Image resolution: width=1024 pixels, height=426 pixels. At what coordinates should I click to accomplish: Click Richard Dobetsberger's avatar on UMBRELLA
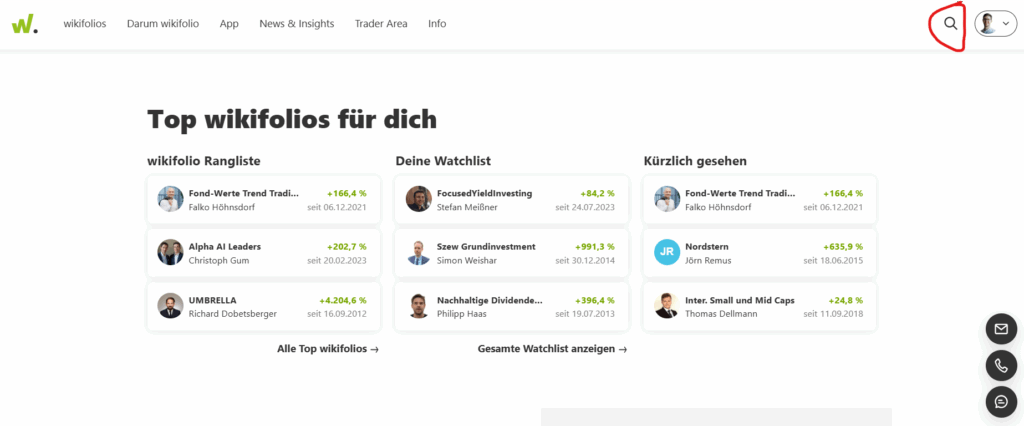[170, 306]
